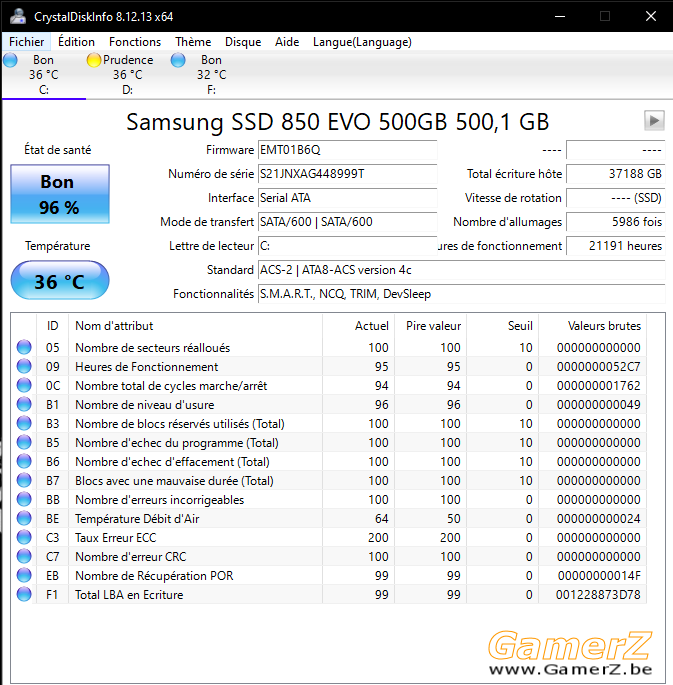Viewport: 673px width, 685px height.
Task: Close the CrystalDiskInfo window
Action: 651,17
